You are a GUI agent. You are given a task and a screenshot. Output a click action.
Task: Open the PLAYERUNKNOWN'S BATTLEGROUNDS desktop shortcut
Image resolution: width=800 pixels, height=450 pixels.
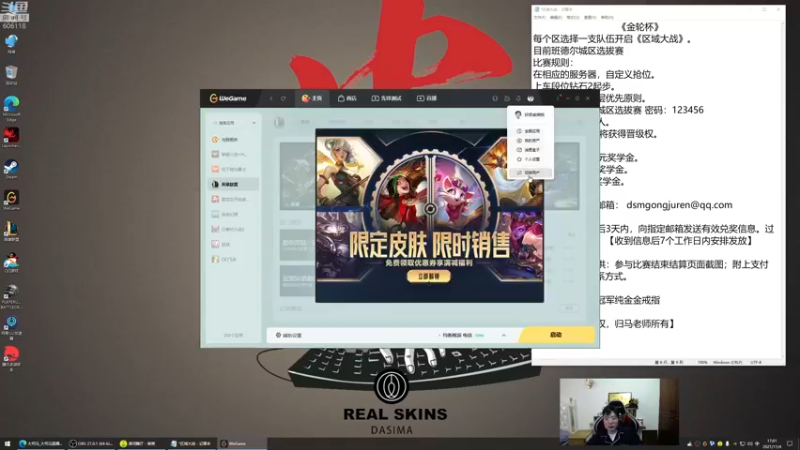coord(11,297)
